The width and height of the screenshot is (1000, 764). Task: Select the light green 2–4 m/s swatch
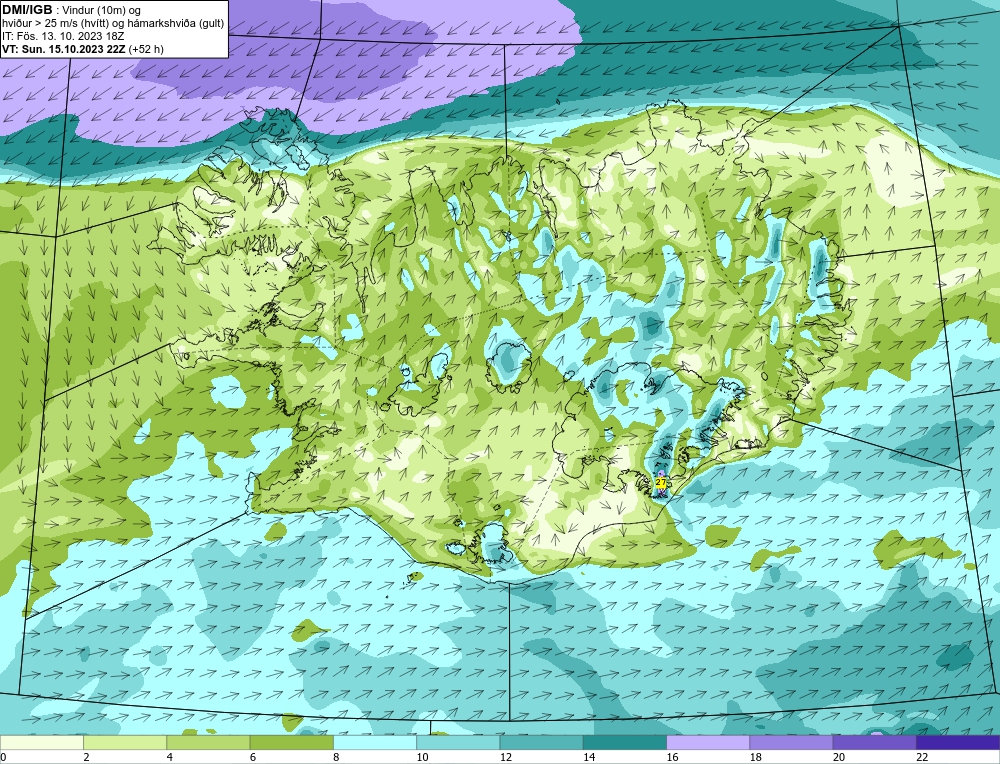(125, 742)
